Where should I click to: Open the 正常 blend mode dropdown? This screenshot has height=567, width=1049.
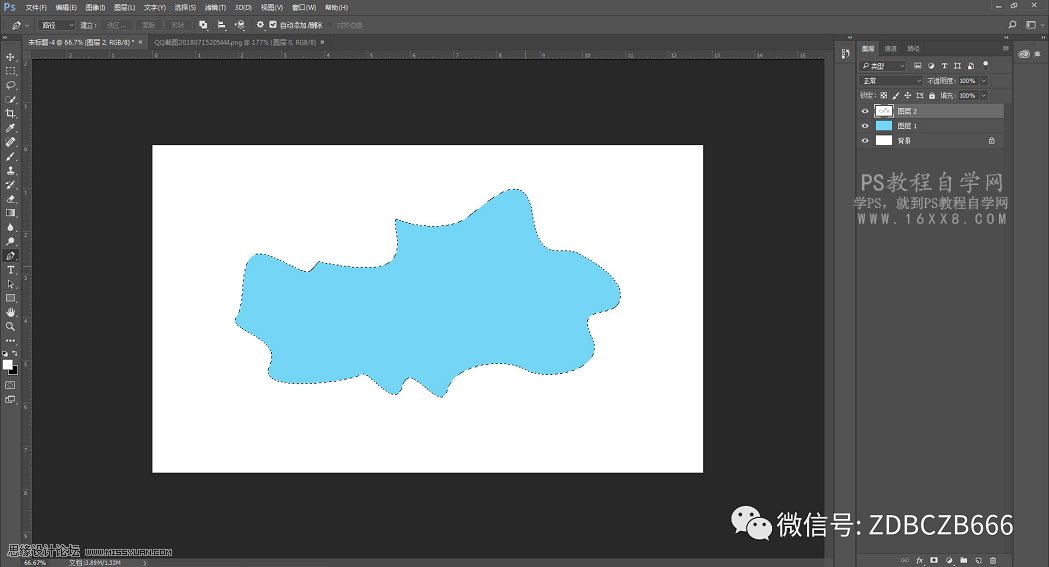(891, 80)
